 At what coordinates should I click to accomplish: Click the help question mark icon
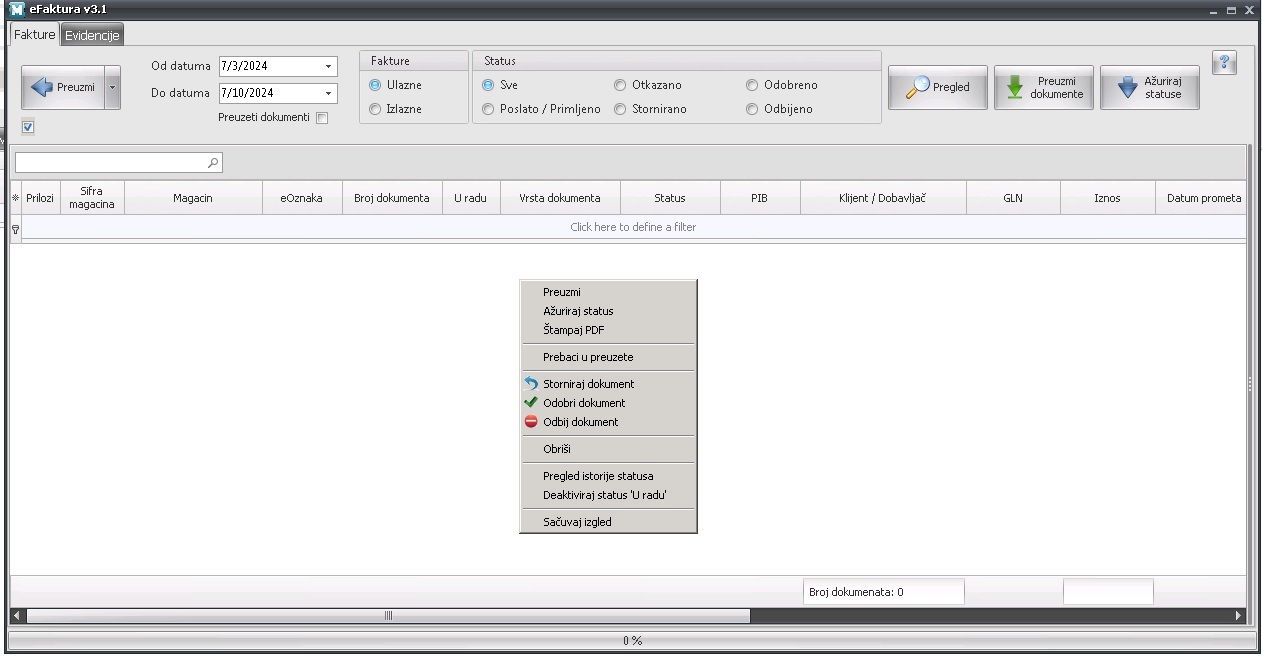(1224, 63)
